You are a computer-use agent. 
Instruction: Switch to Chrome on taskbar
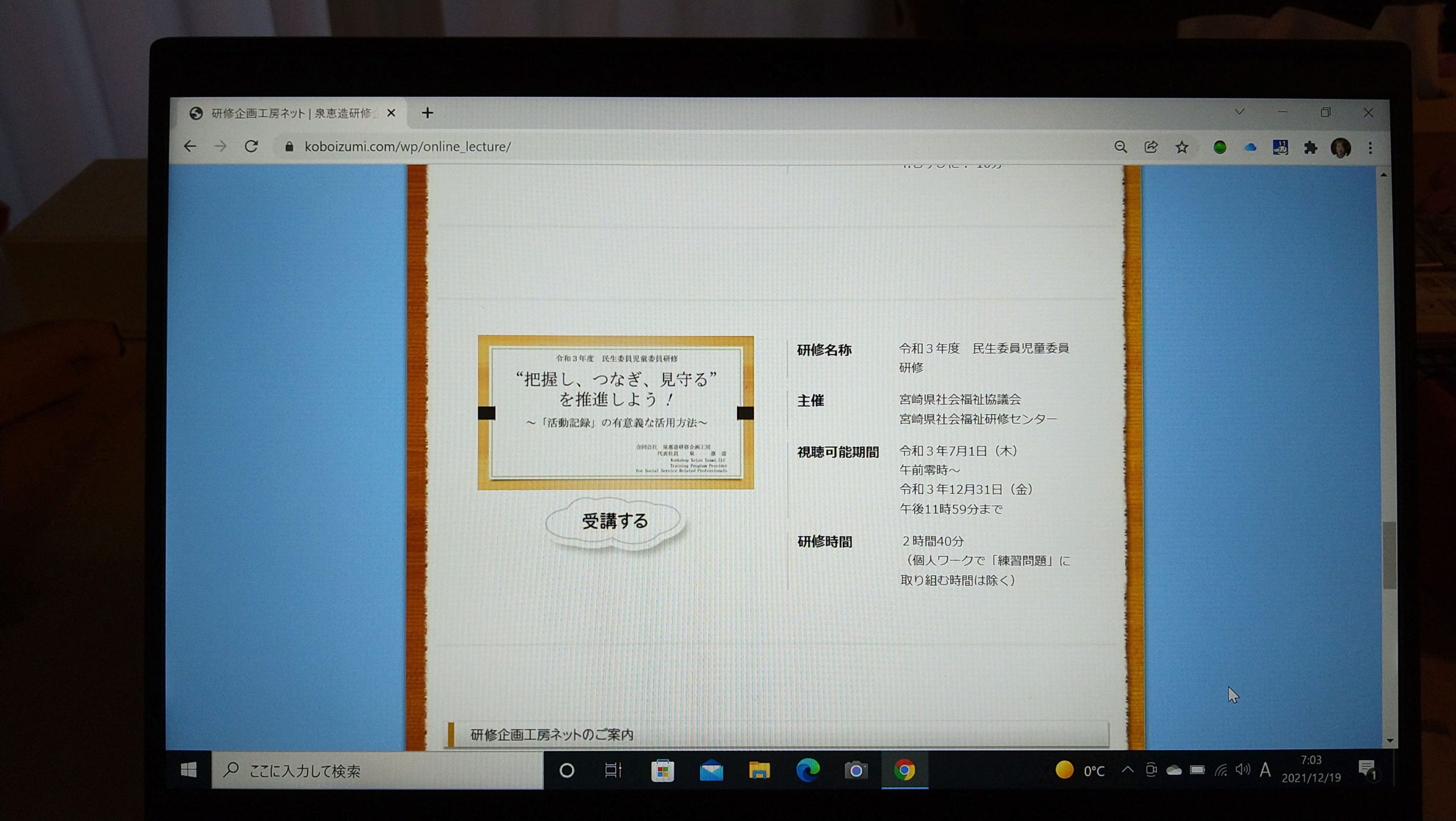tap(904, 770)
